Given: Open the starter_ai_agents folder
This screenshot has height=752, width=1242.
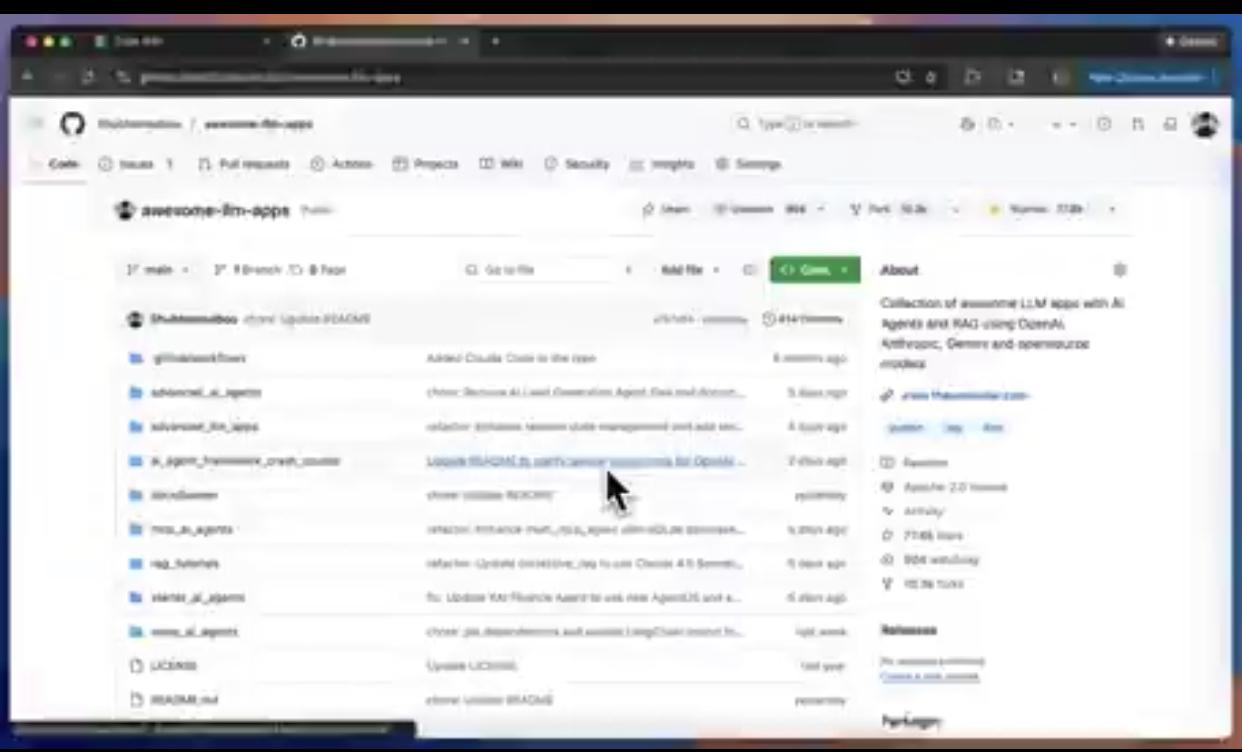Looking at the screenshot, I should [198, 597].
